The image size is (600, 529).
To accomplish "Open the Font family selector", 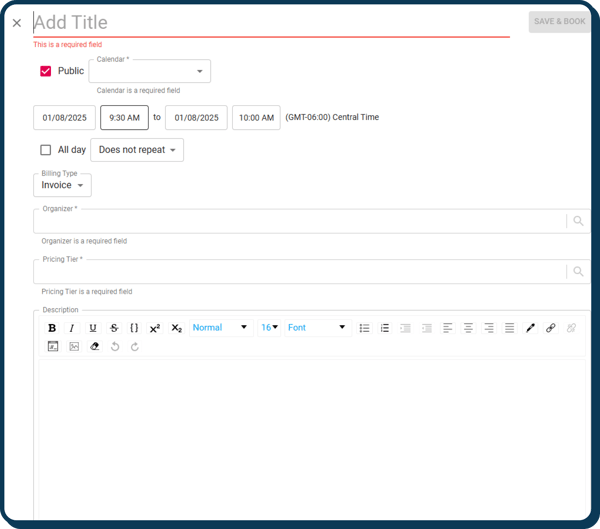I will 316,328.
